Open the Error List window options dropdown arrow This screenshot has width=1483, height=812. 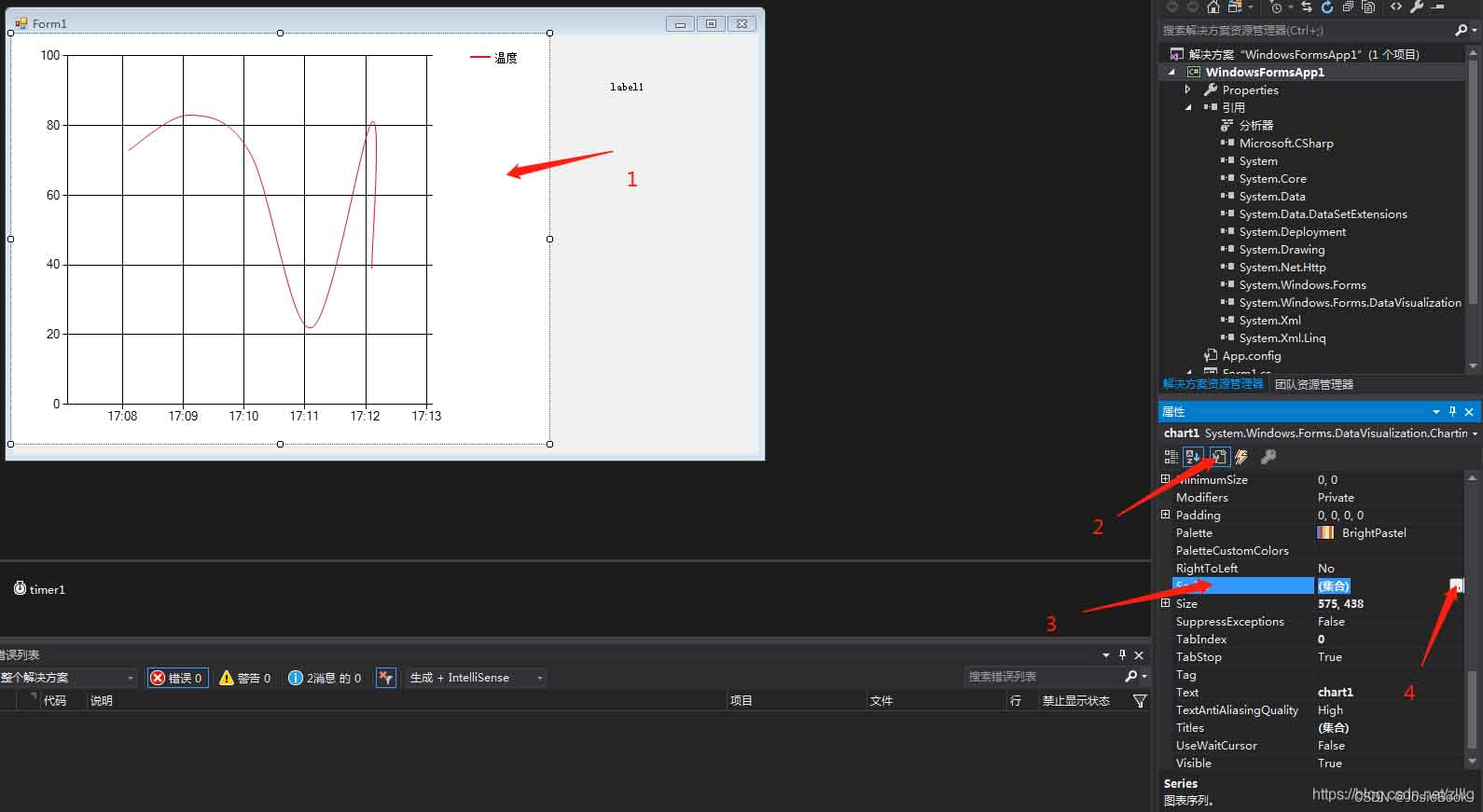pyautogui.click(x=1106, y=654)
